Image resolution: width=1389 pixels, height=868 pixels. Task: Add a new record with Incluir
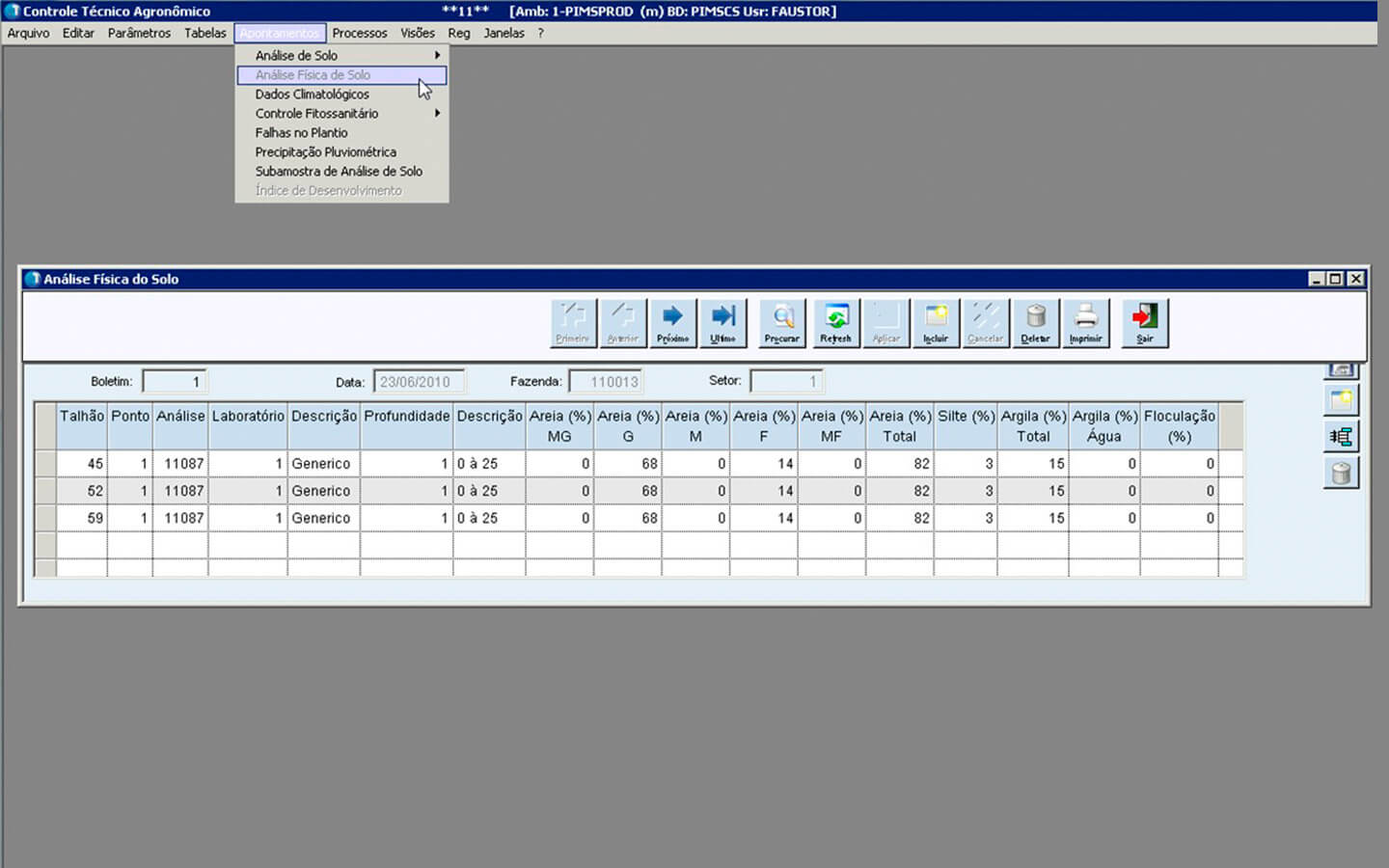[x=936, y=322]
